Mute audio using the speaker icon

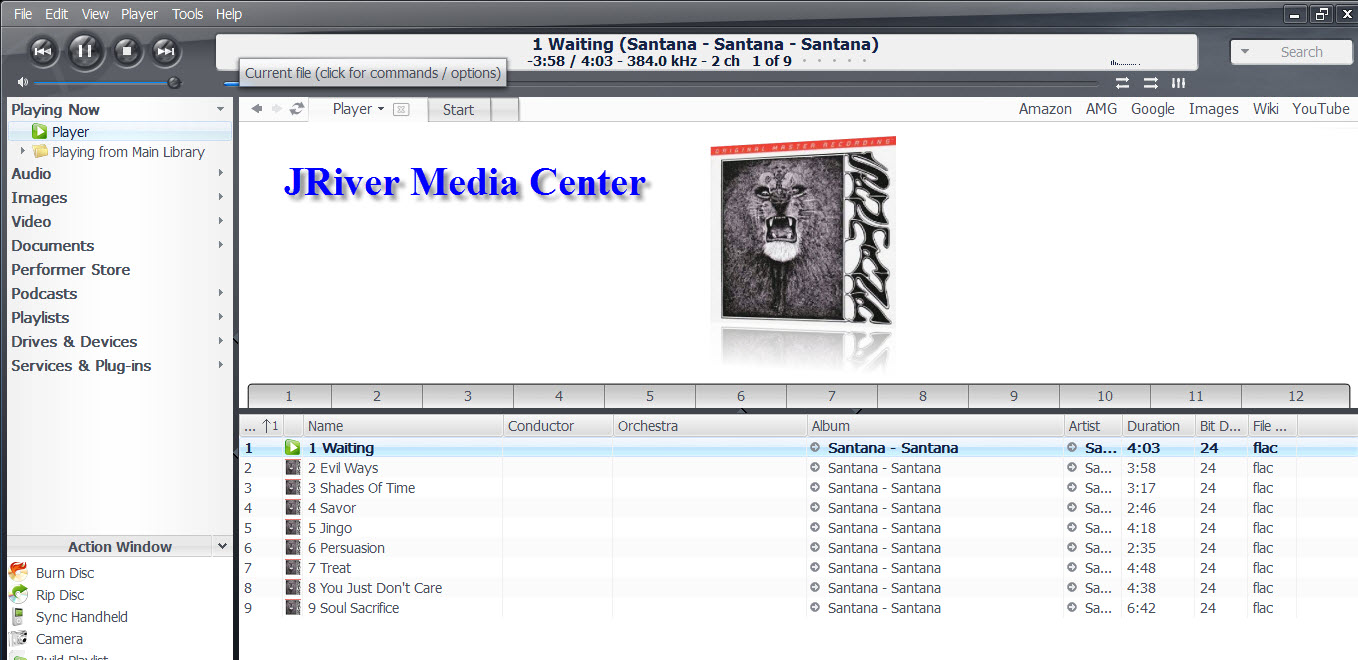coord(23,82)
